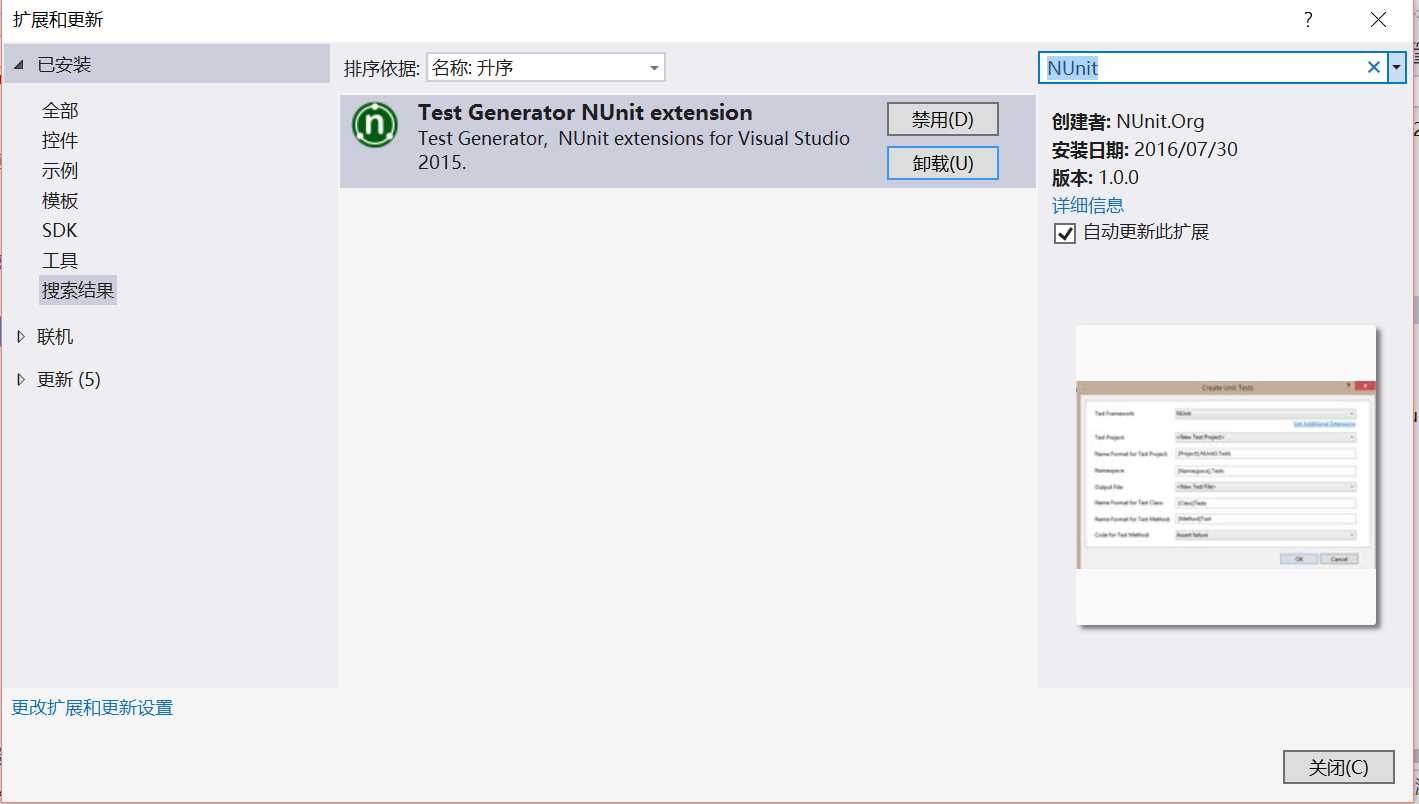The image size is (1419, 804).
Task: Expand the 更新 (5) section
Action: [21, 380]
